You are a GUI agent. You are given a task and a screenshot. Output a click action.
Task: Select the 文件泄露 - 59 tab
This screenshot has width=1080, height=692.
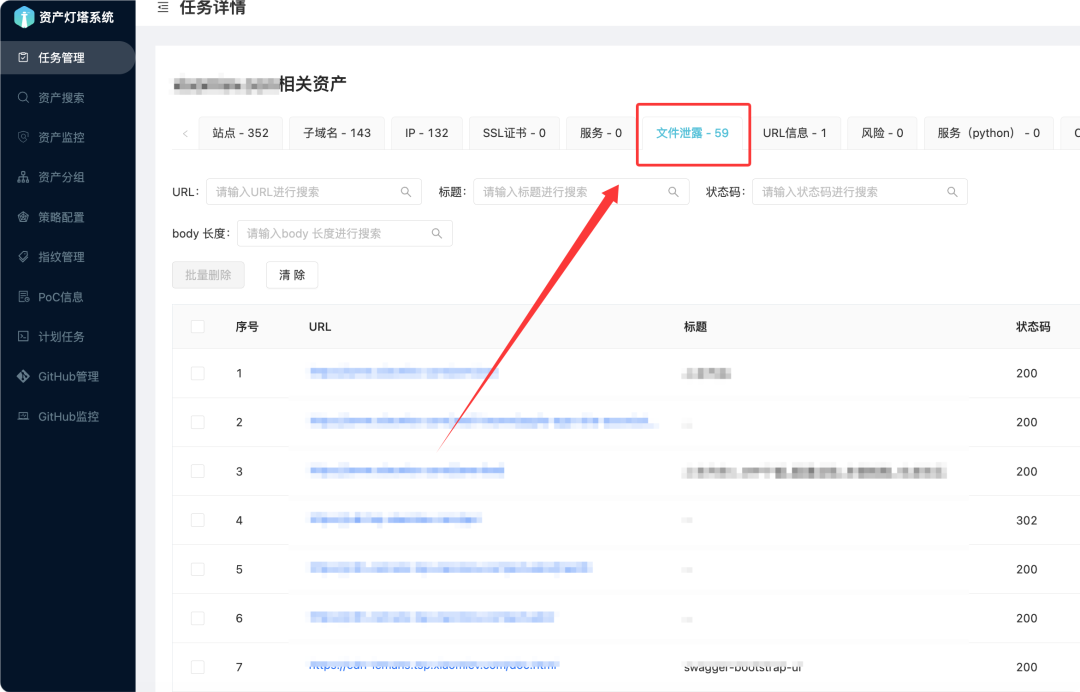[x=692, y=133]
